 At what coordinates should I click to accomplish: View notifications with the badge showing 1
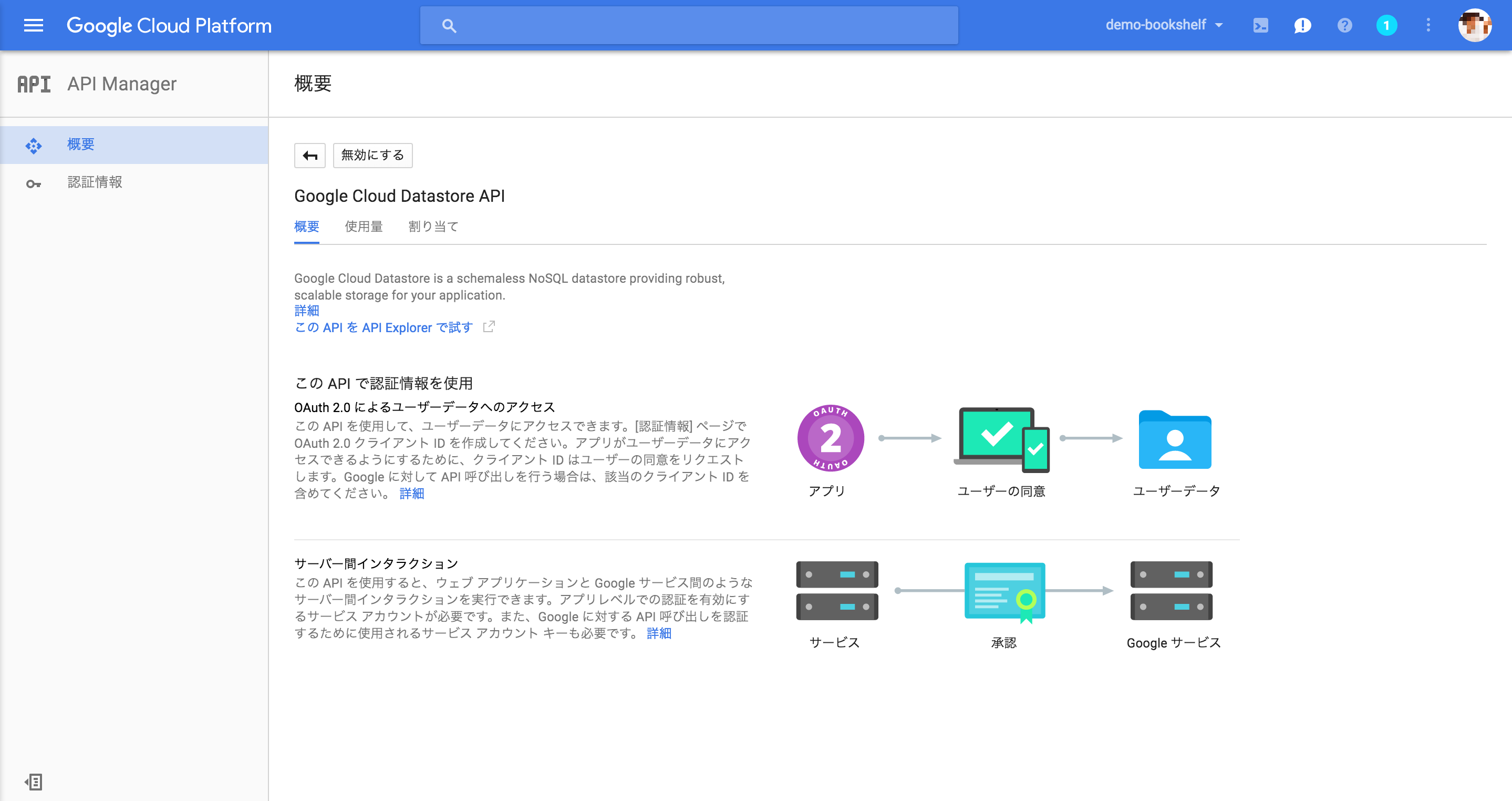[x=1387, y=25]
